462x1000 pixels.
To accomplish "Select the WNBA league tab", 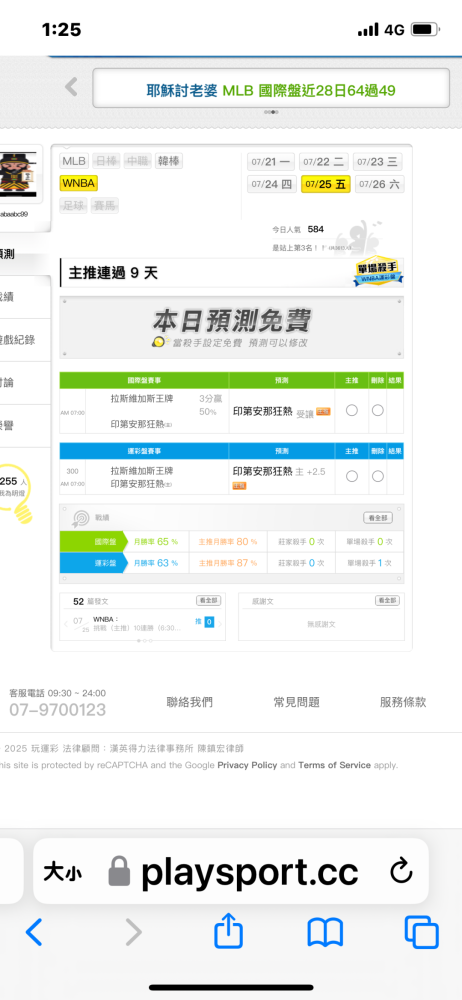I will (78, 184).
